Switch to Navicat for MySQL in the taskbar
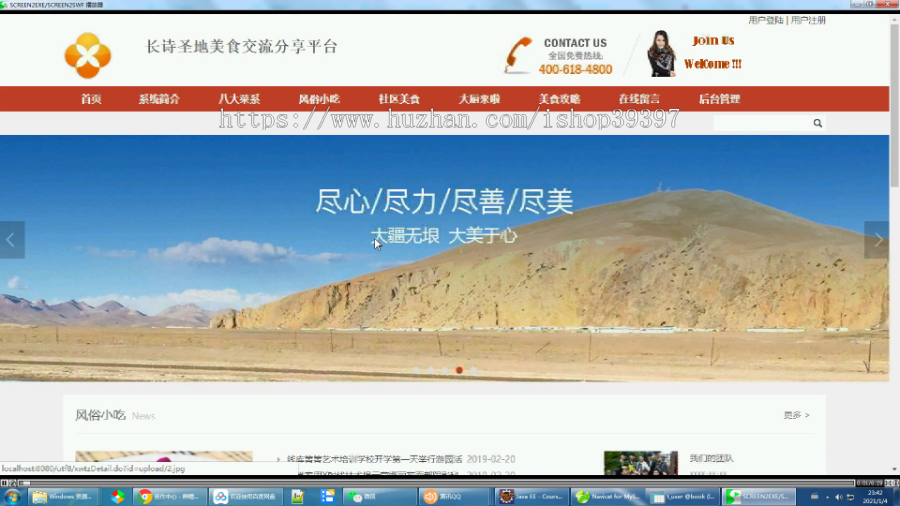Image resolution: width=900 pixels, height=506 pixels. [608, 497]
